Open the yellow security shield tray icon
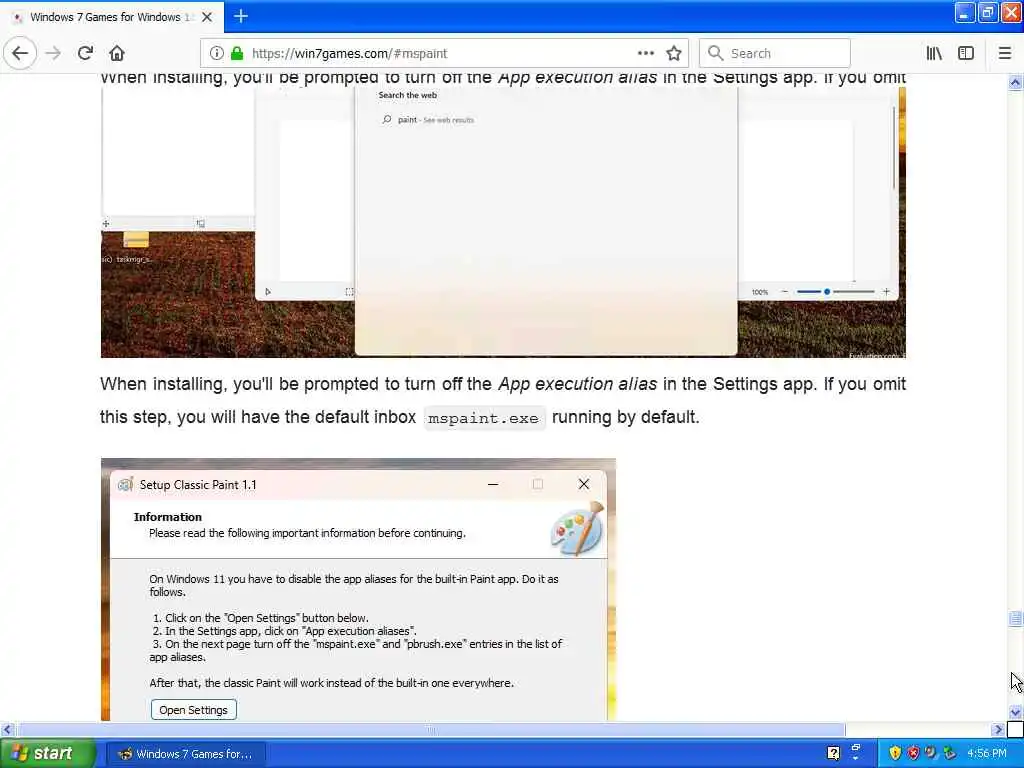The width and height of the screenshot is (1024, 768). (895, 753)
